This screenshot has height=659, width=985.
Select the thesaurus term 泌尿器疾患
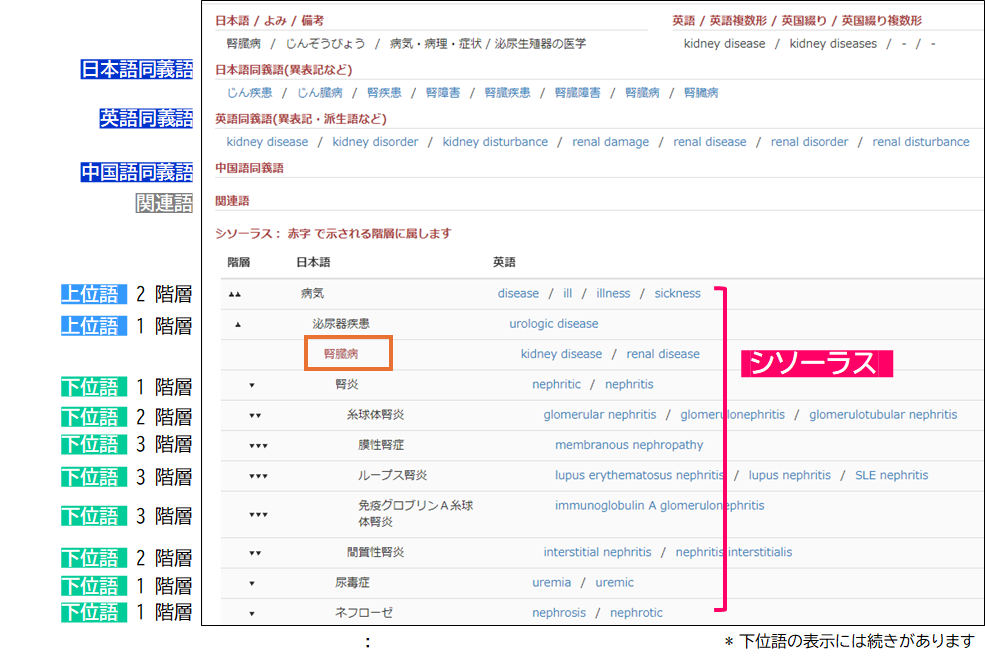[x=341, y=324]
